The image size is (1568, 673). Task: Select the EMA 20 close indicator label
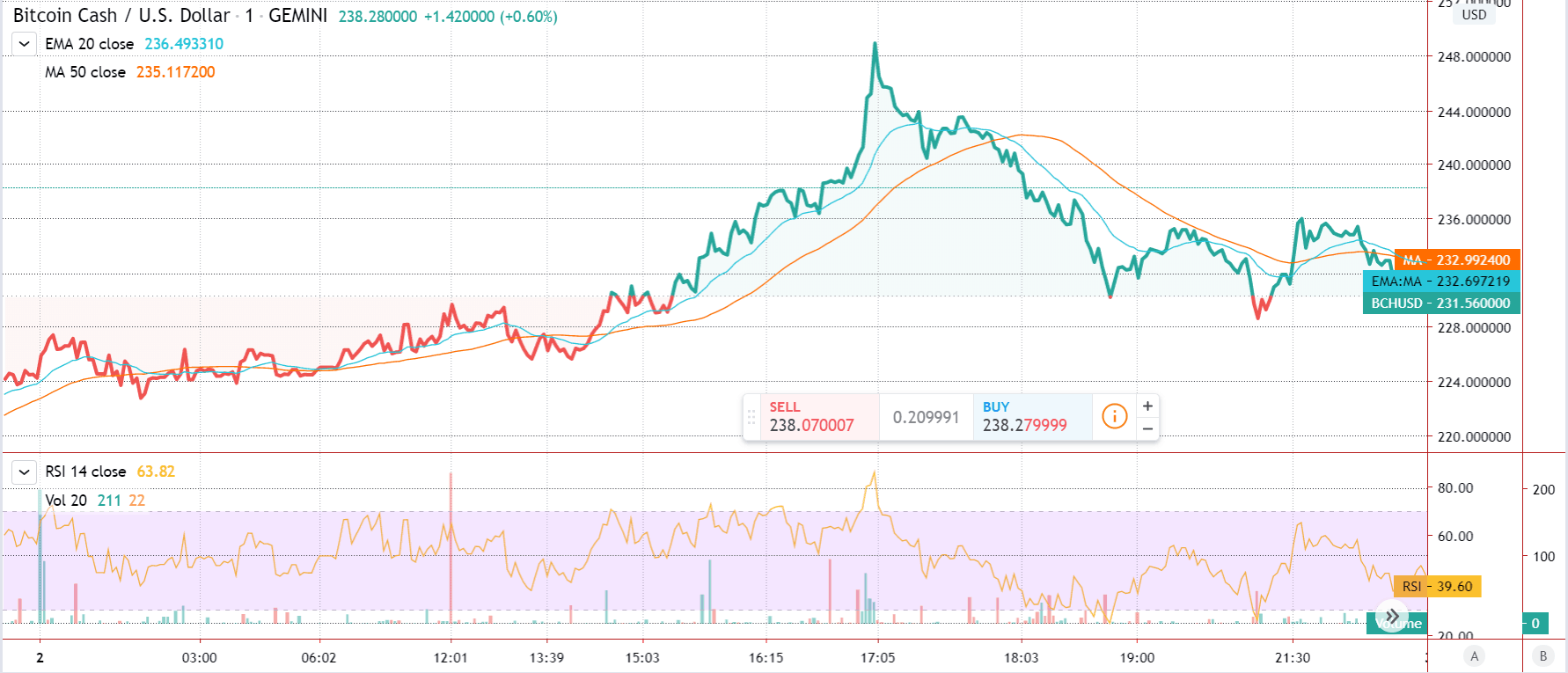(90, 44)
